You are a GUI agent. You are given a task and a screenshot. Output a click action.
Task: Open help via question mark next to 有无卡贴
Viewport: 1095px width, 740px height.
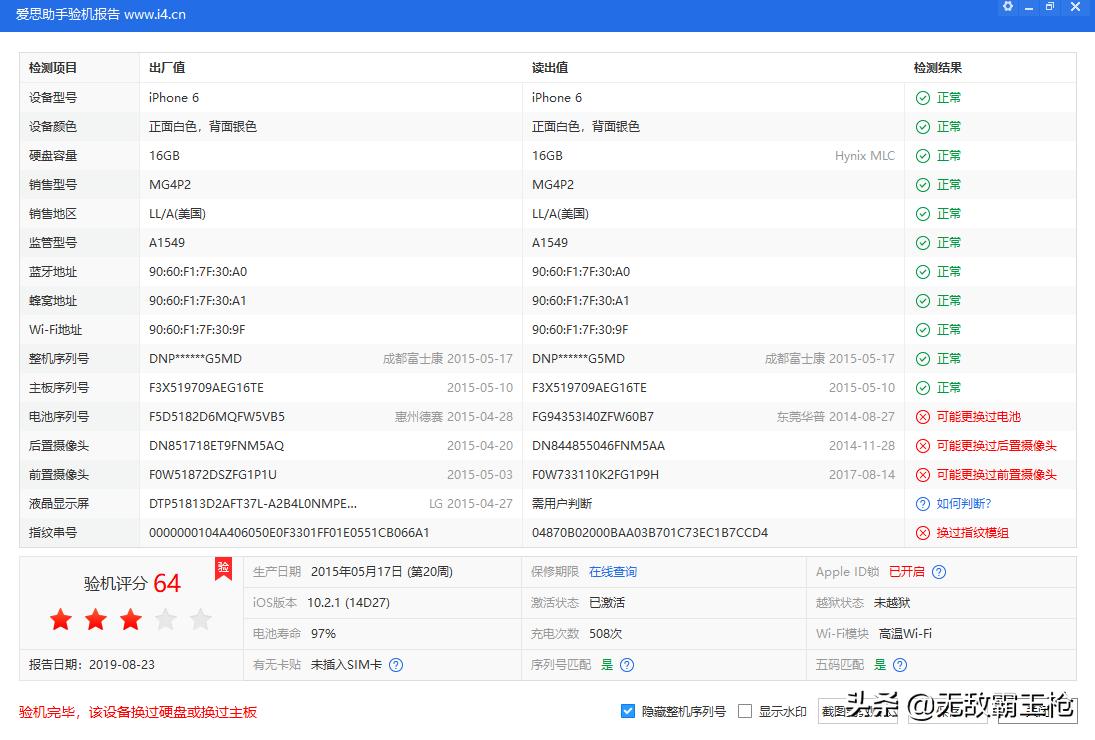click(x=395, y=664)
